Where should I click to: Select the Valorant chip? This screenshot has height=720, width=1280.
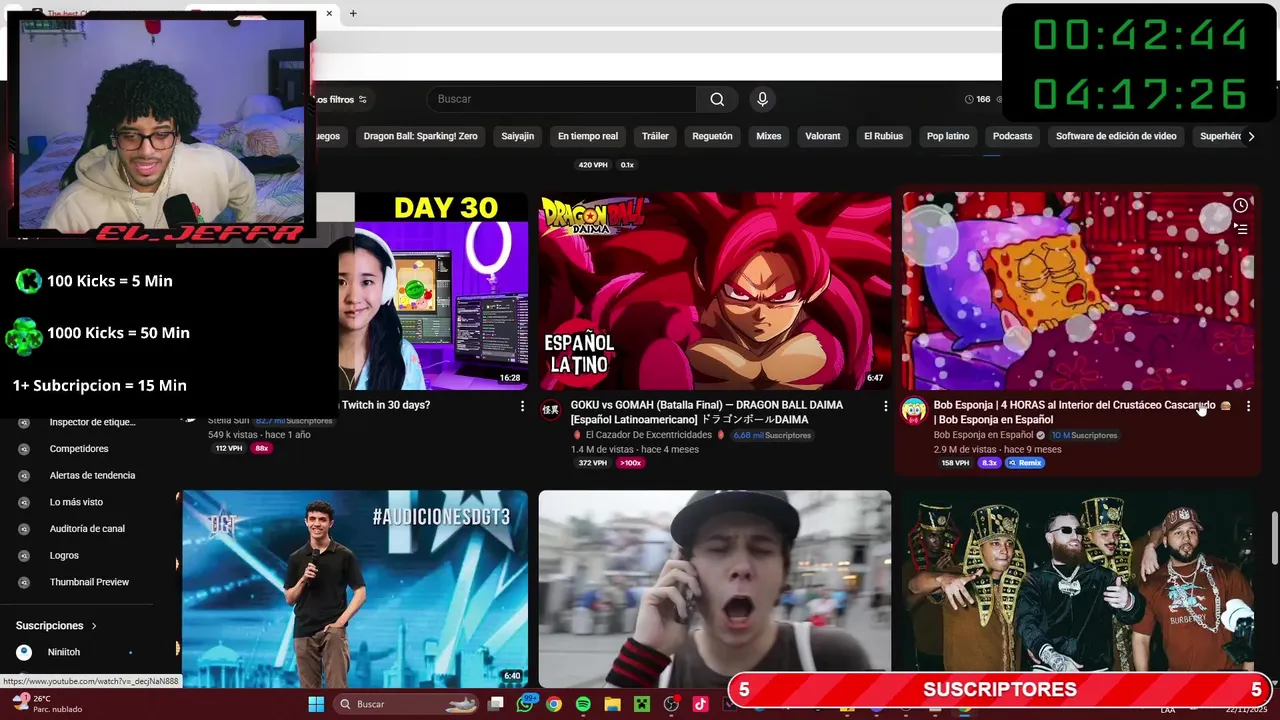pos(823,136)
